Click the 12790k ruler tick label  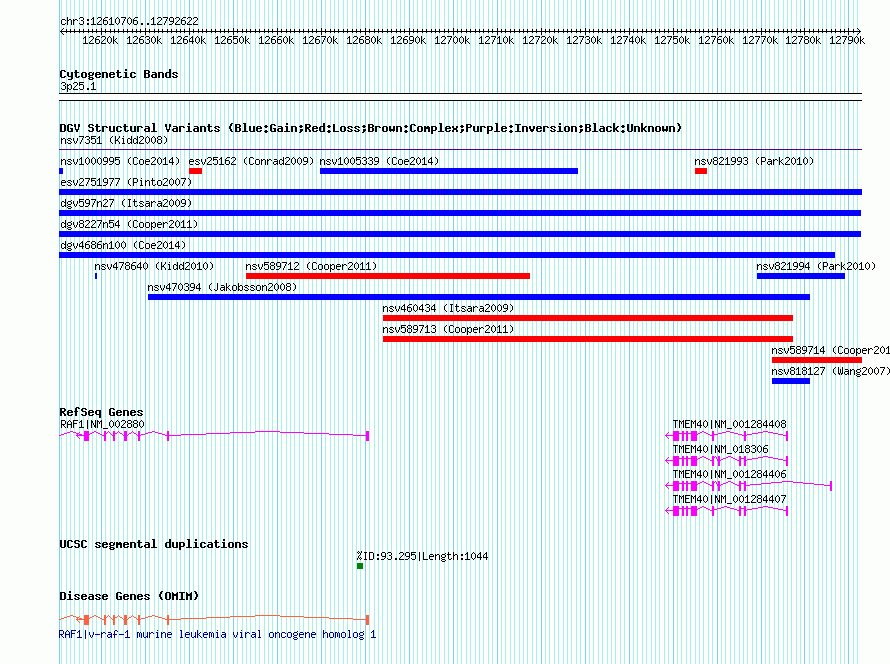847,40
